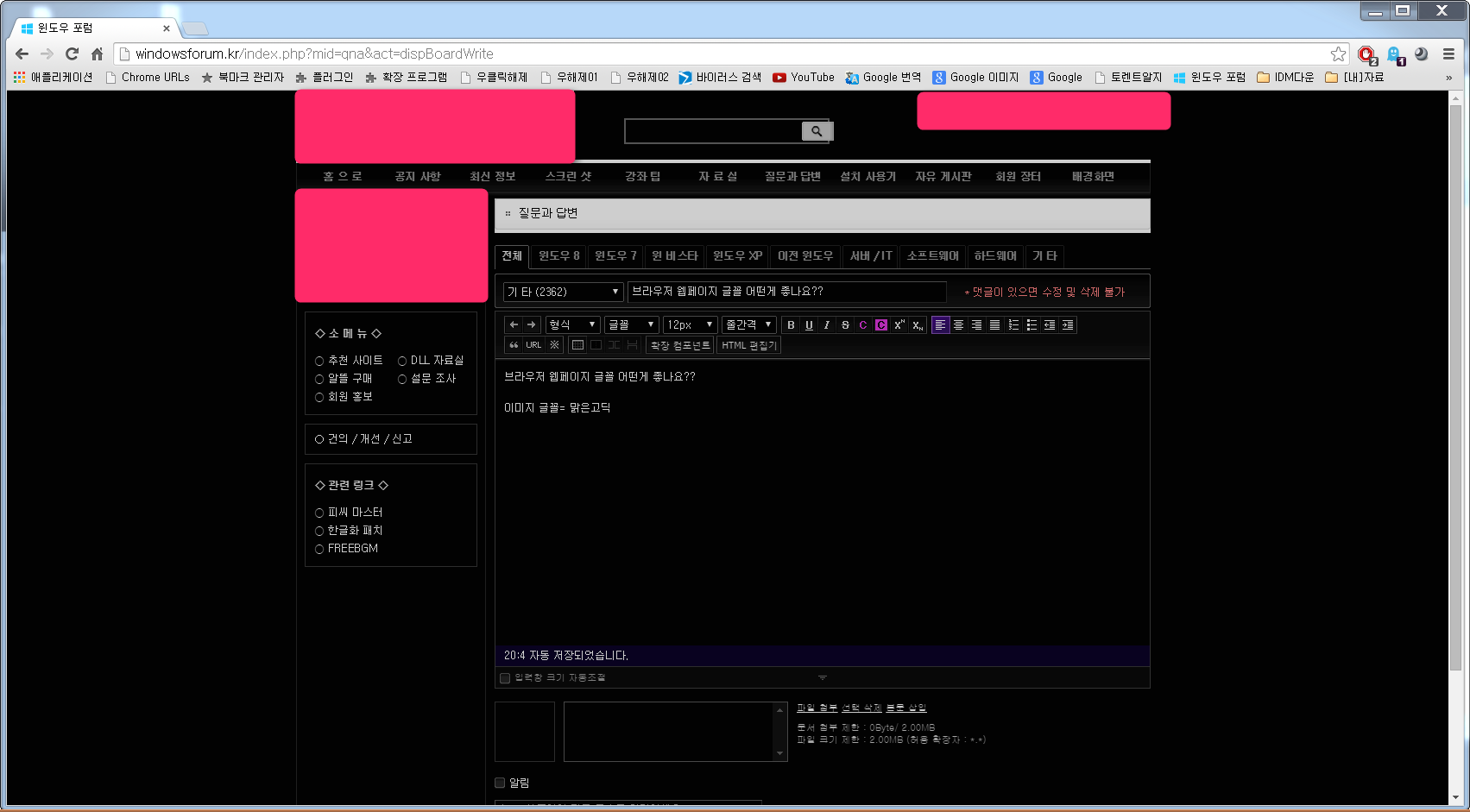
Task: Open the 글꼴 font dropdown
Action: 631,324
